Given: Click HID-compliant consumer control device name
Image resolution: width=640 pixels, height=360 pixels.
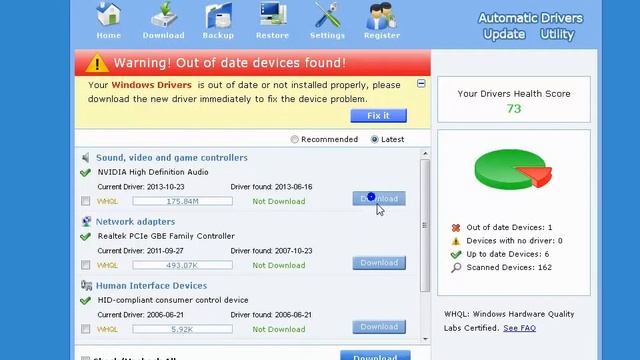Looking at the screenshot, I should 173,300.
